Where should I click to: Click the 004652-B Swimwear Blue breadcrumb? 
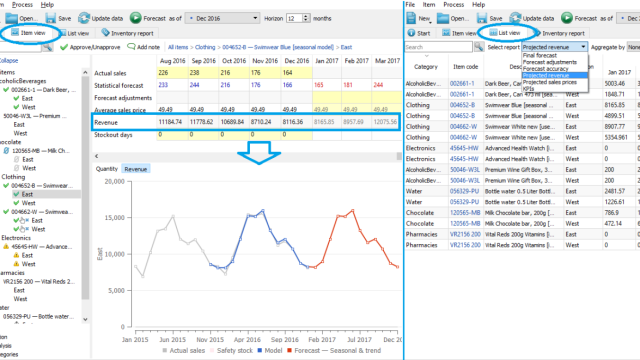pos(278,47)
